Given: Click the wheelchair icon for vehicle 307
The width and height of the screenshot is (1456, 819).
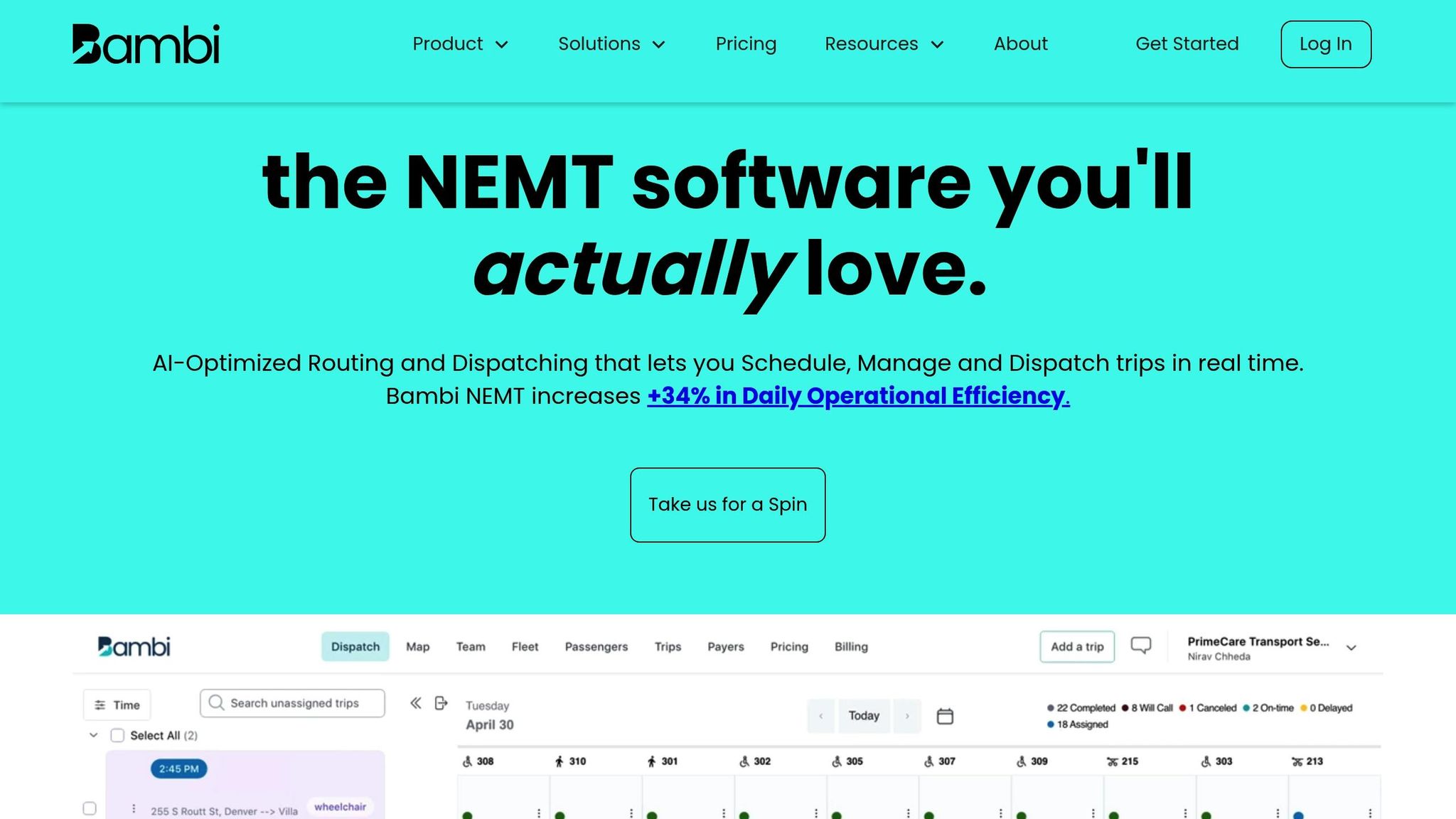Looking at the screenshot, I should coord(929,761).
